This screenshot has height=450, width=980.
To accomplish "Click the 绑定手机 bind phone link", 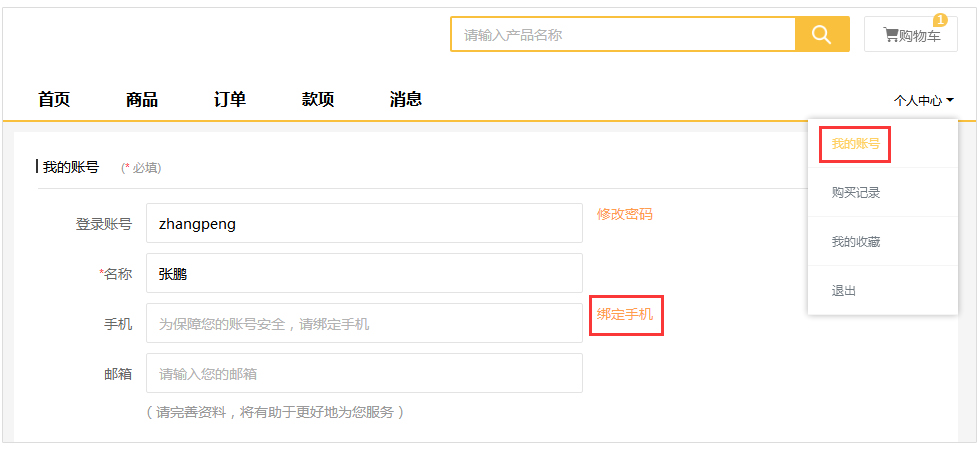I will tap(624, 314).
